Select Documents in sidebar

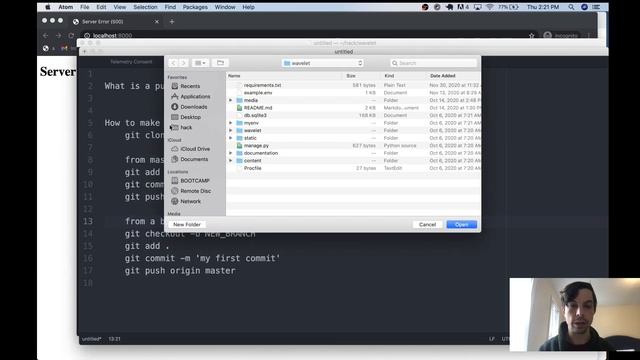click(x=194, y=159)
